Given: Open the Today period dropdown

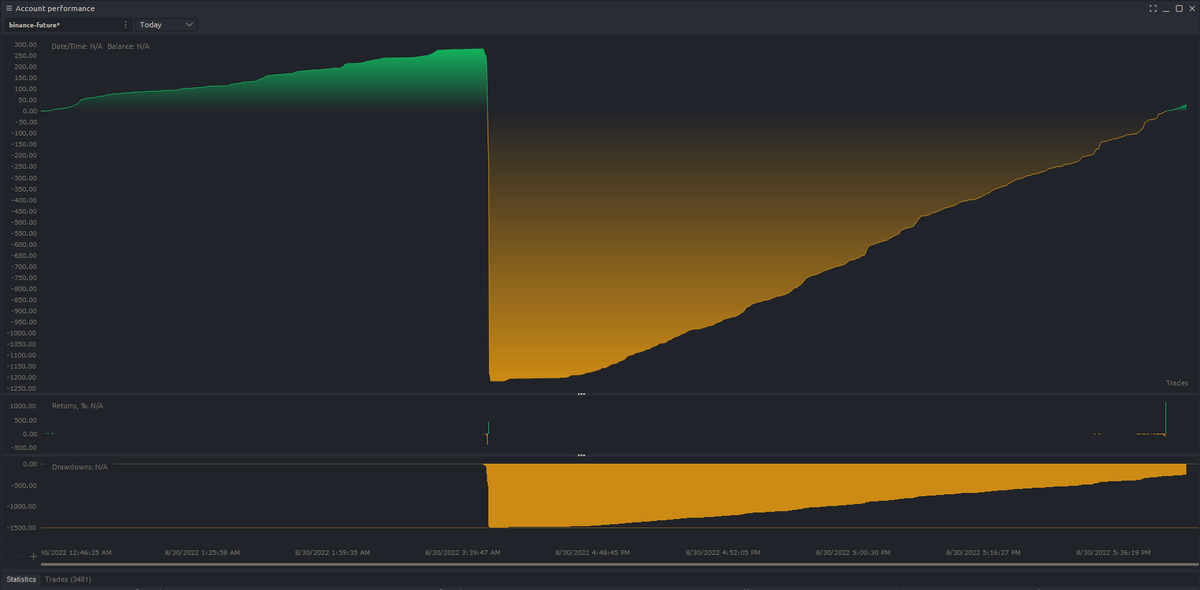Looking at the screenshot, I should click(x=166, y=24).
